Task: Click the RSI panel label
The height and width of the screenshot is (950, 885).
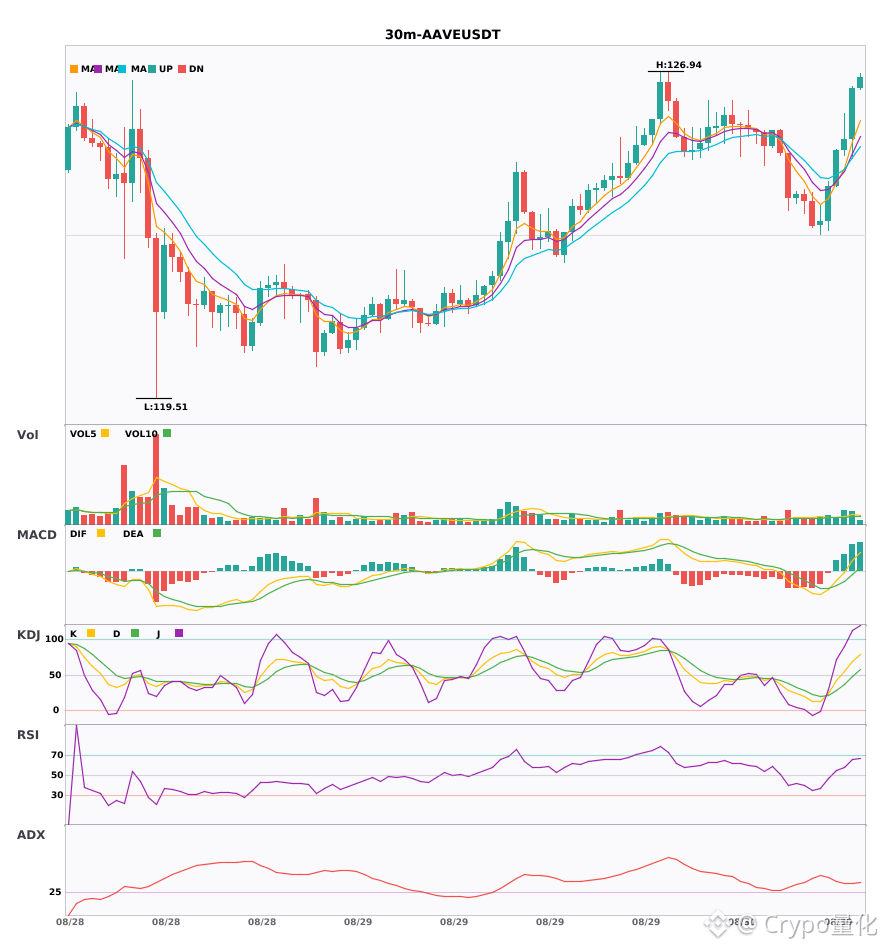Action: pyautogui.click(x=28, y=735)
